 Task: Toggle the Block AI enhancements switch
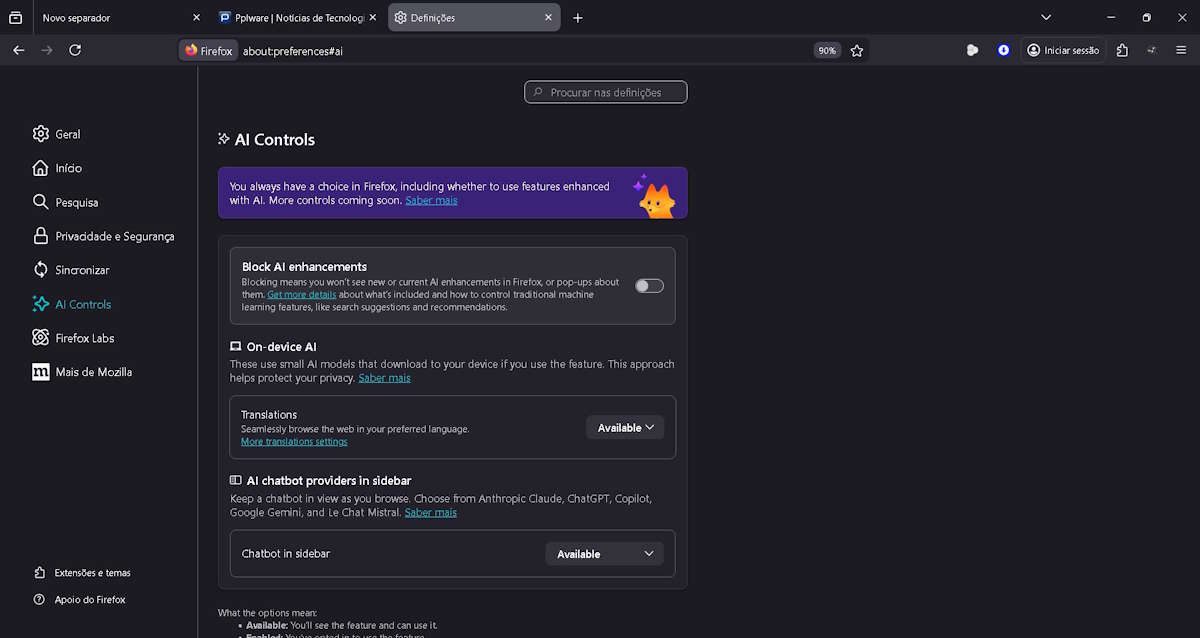[649, 286]
